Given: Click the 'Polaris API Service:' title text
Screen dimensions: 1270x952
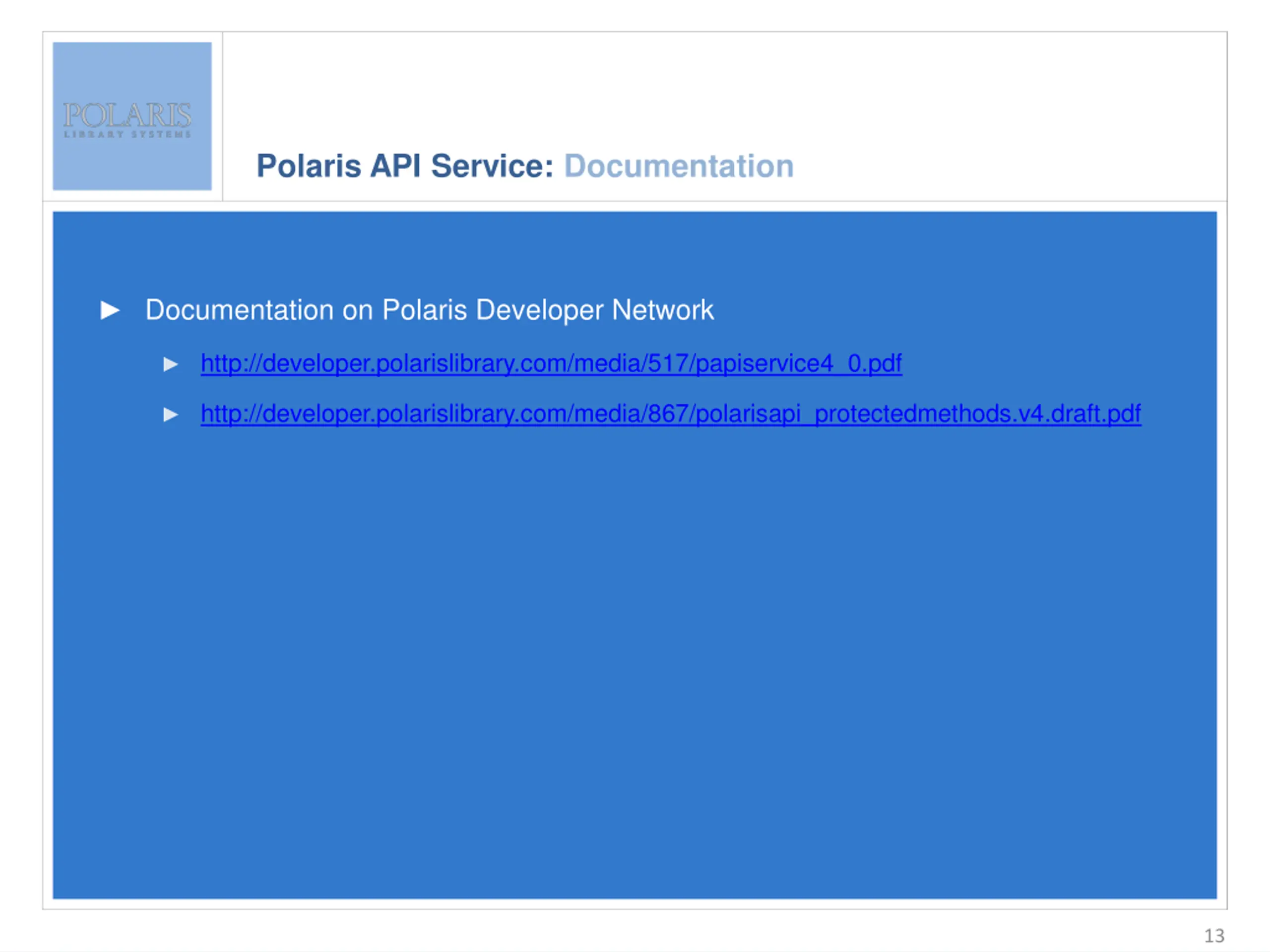Looking at the screenshot, I should tap(405, 167).
